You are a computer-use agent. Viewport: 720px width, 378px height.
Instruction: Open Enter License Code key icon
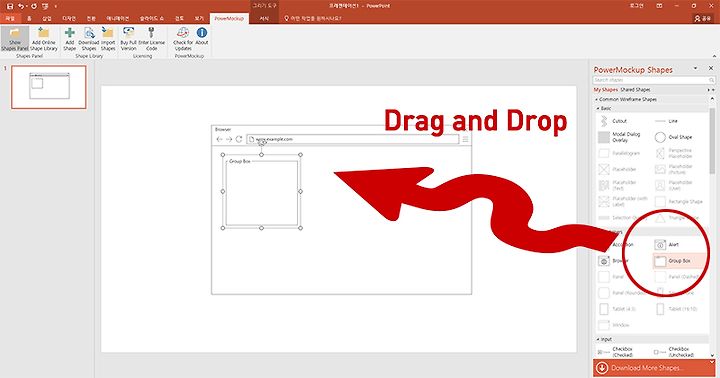pyautogui.click(x=151, y=32)
